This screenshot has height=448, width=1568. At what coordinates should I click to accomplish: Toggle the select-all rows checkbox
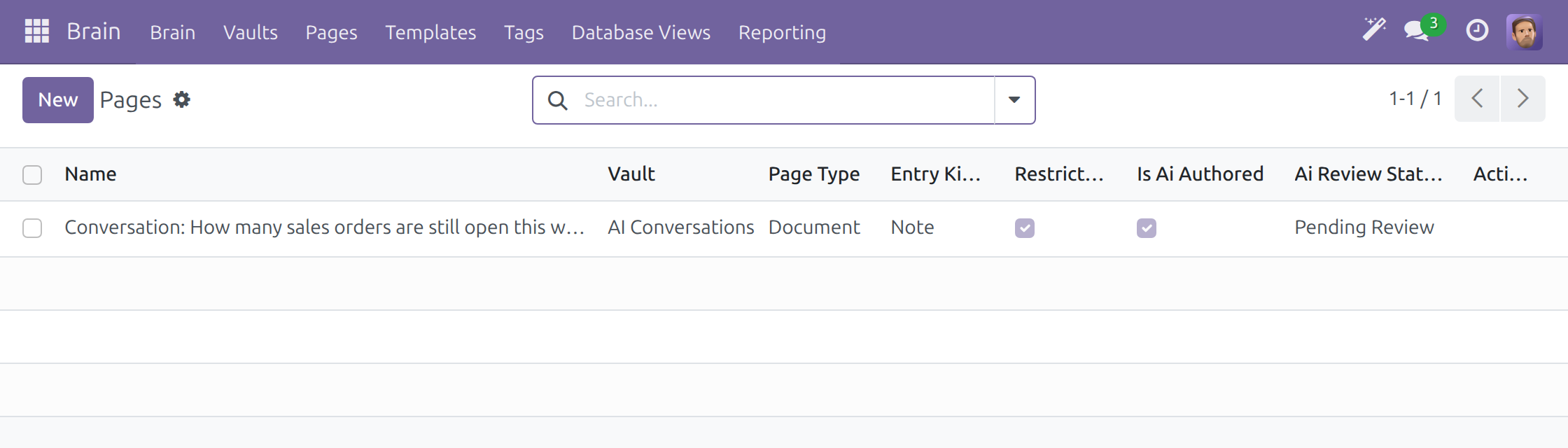click(32, 174)
